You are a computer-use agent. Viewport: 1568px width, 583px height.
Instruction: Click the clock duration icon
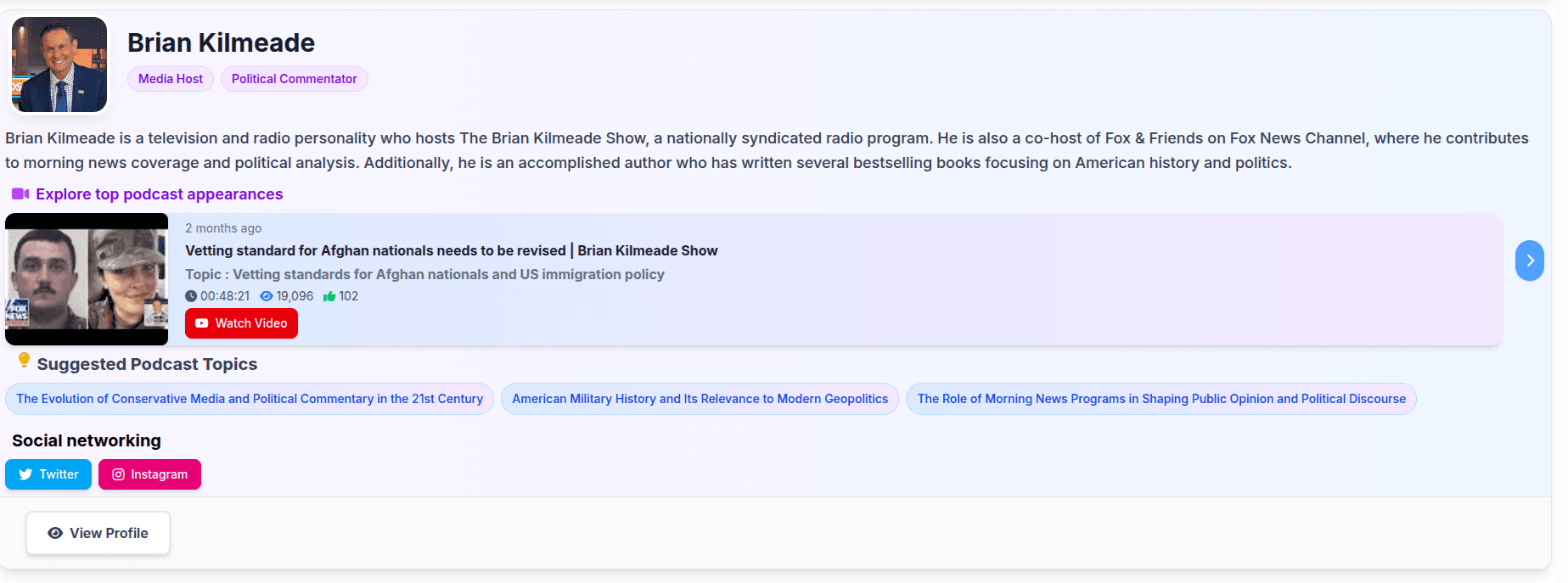pyautogui.click(x=191, y=296)
